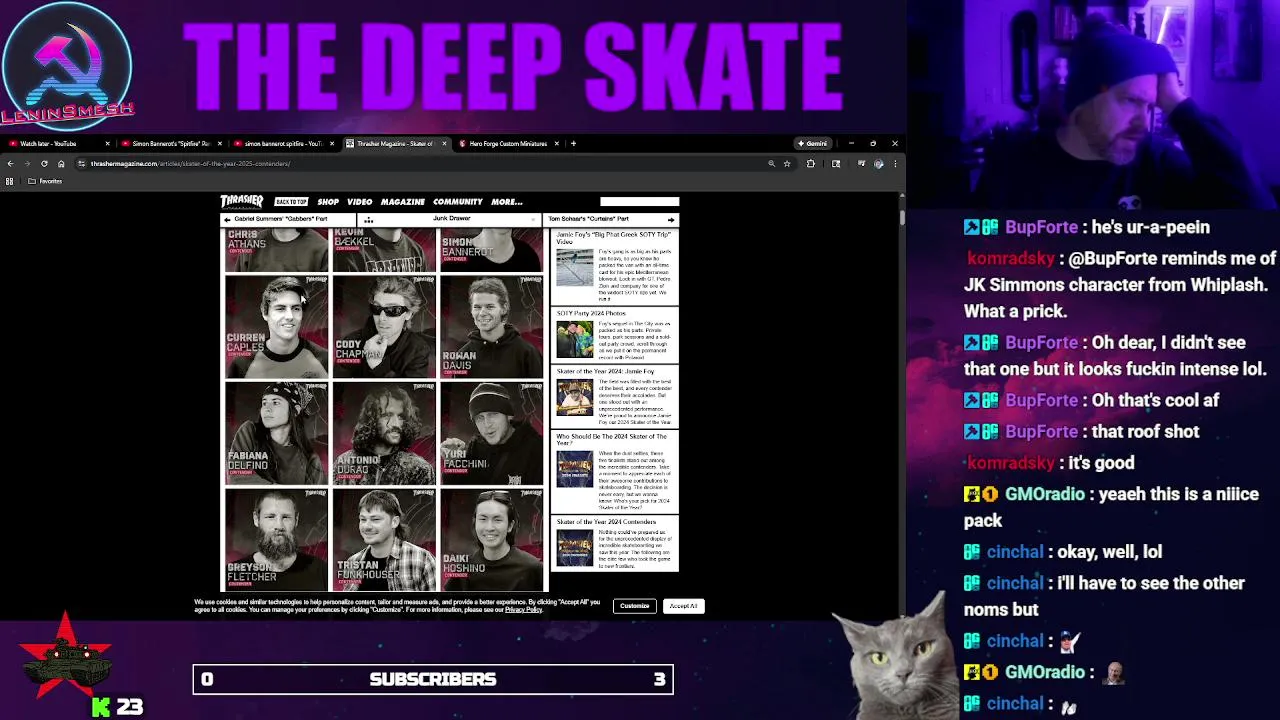This screenshot has width=1280, height=720.
Task: Click the next-article right arrow icon
Action: coord(671,219)
